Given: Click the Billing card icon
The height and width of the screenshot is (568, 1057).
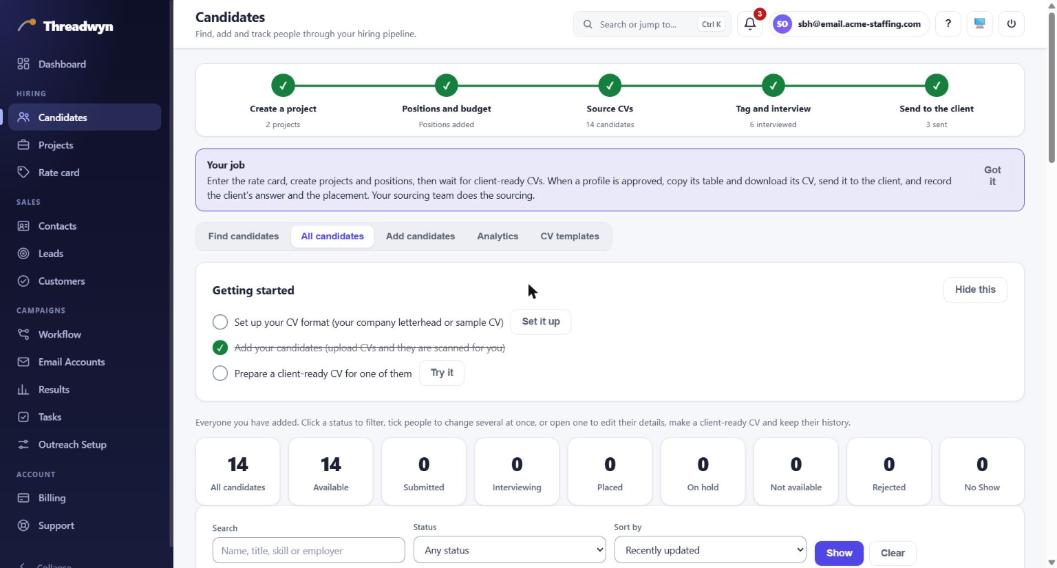Looking at the screenshot, I should tap(24, 498).
